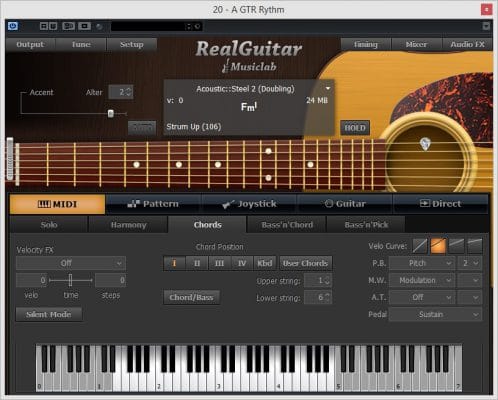Click the preset stepper arrows in toolbar
This screenshot has width=498, height=400.
tap(189, 26)
